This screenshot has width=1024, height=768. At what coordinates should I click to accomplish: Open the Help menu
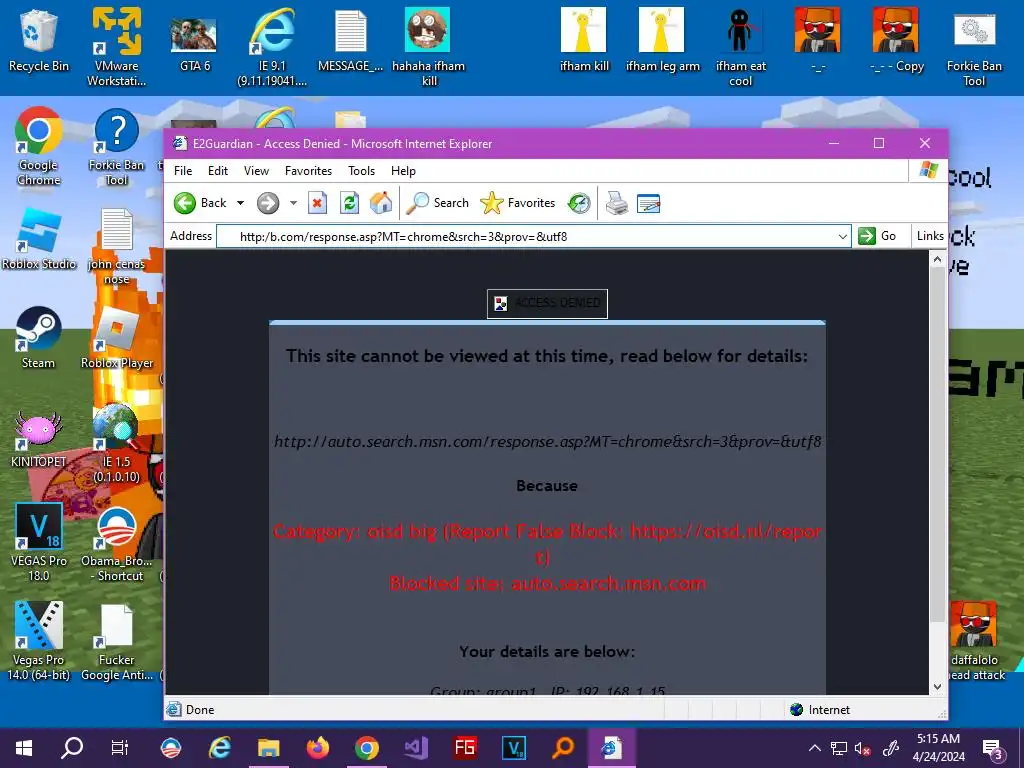(403, 170)
